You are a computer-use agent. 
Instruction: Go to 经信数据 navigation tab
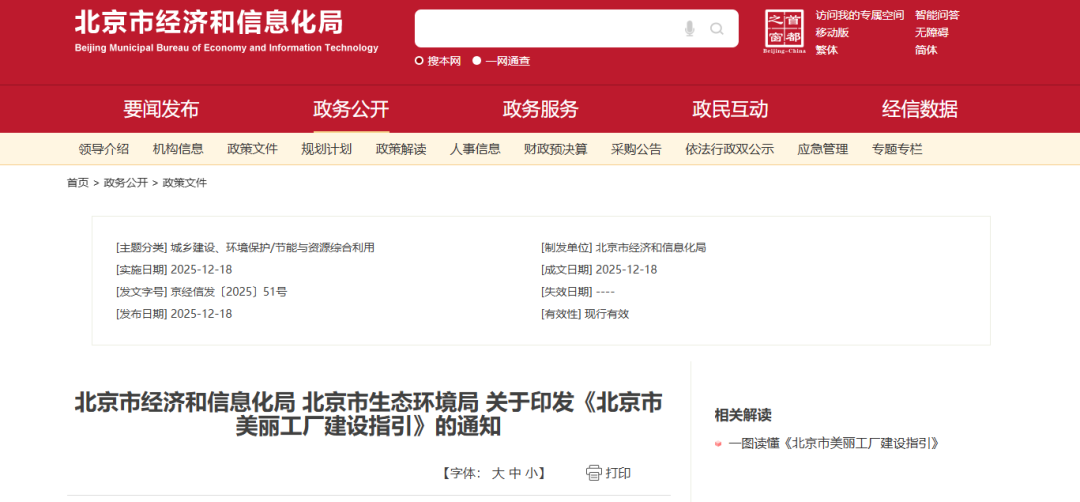pos(919,109)
